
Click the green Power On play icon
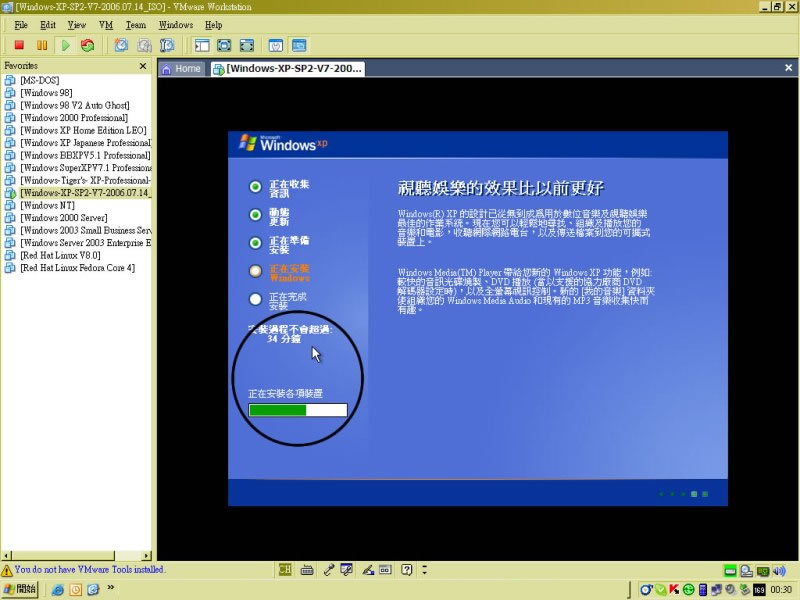click(65, 45)
